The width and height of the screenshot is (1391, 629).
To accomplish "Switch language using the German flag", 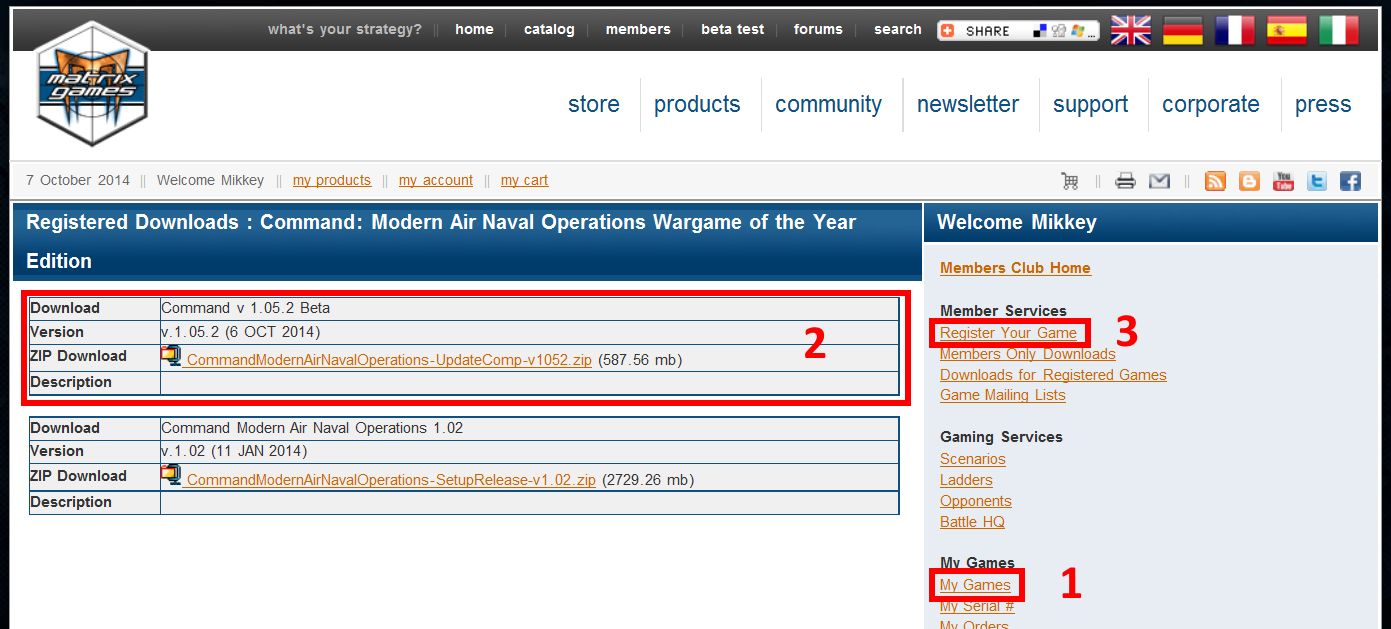I will (x=1183, y=30).
